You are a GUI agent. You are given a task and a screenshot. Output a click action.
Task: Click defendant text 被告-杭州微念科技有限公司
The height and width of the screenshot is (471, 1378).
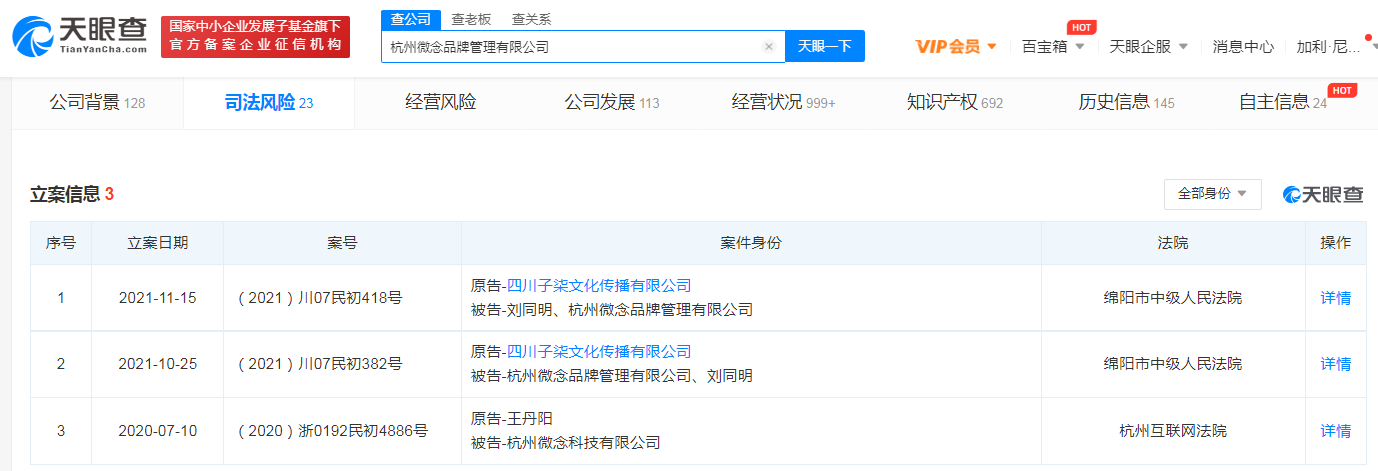pos(566,442)
